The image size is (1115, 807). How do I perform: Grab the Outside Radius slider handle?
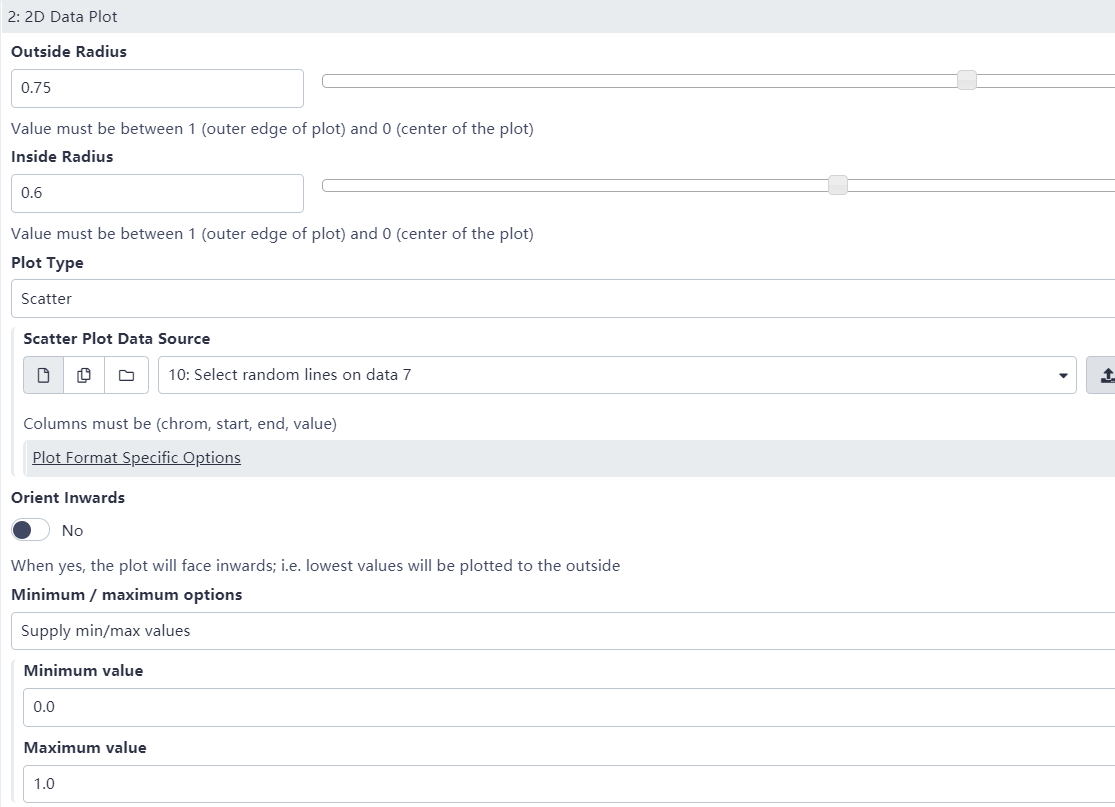tap(966, 81)
